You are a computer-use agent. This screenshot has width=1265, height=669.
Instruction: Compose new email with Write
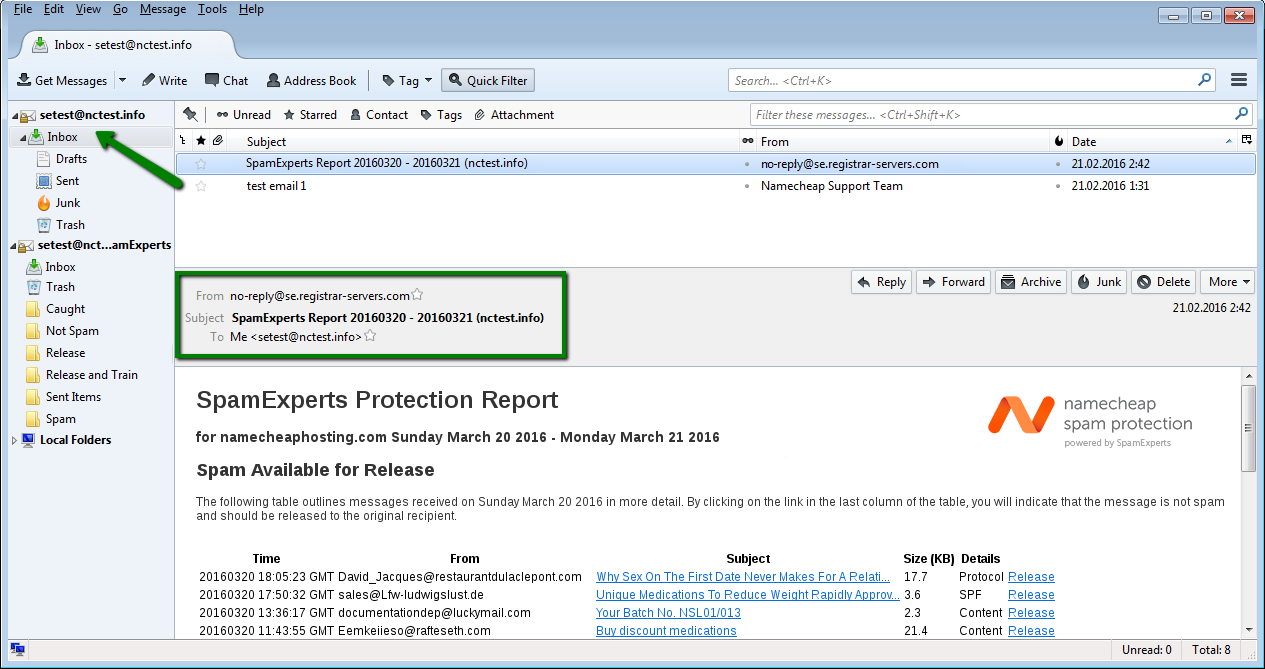click(164, 80)
